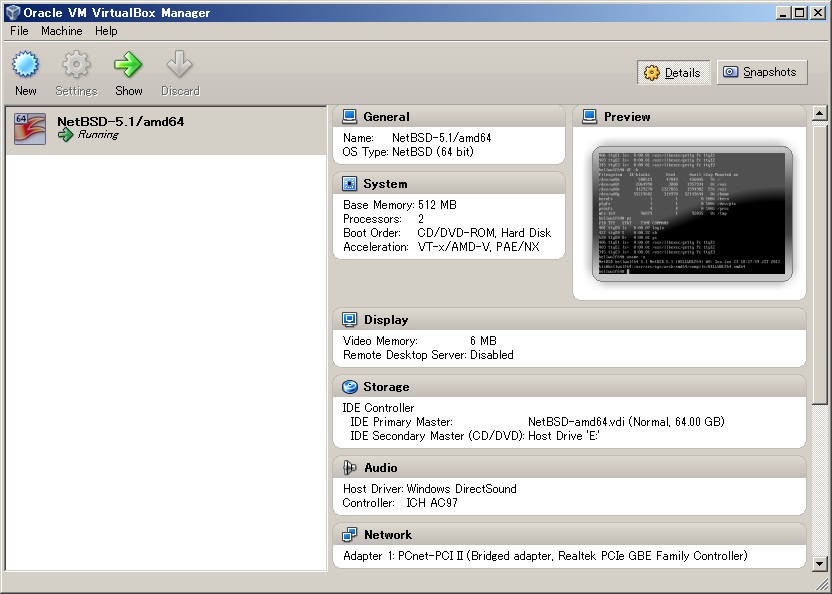Click the Settings gear toolbar icon
The image size is (832, 594).
click(76, 66)
